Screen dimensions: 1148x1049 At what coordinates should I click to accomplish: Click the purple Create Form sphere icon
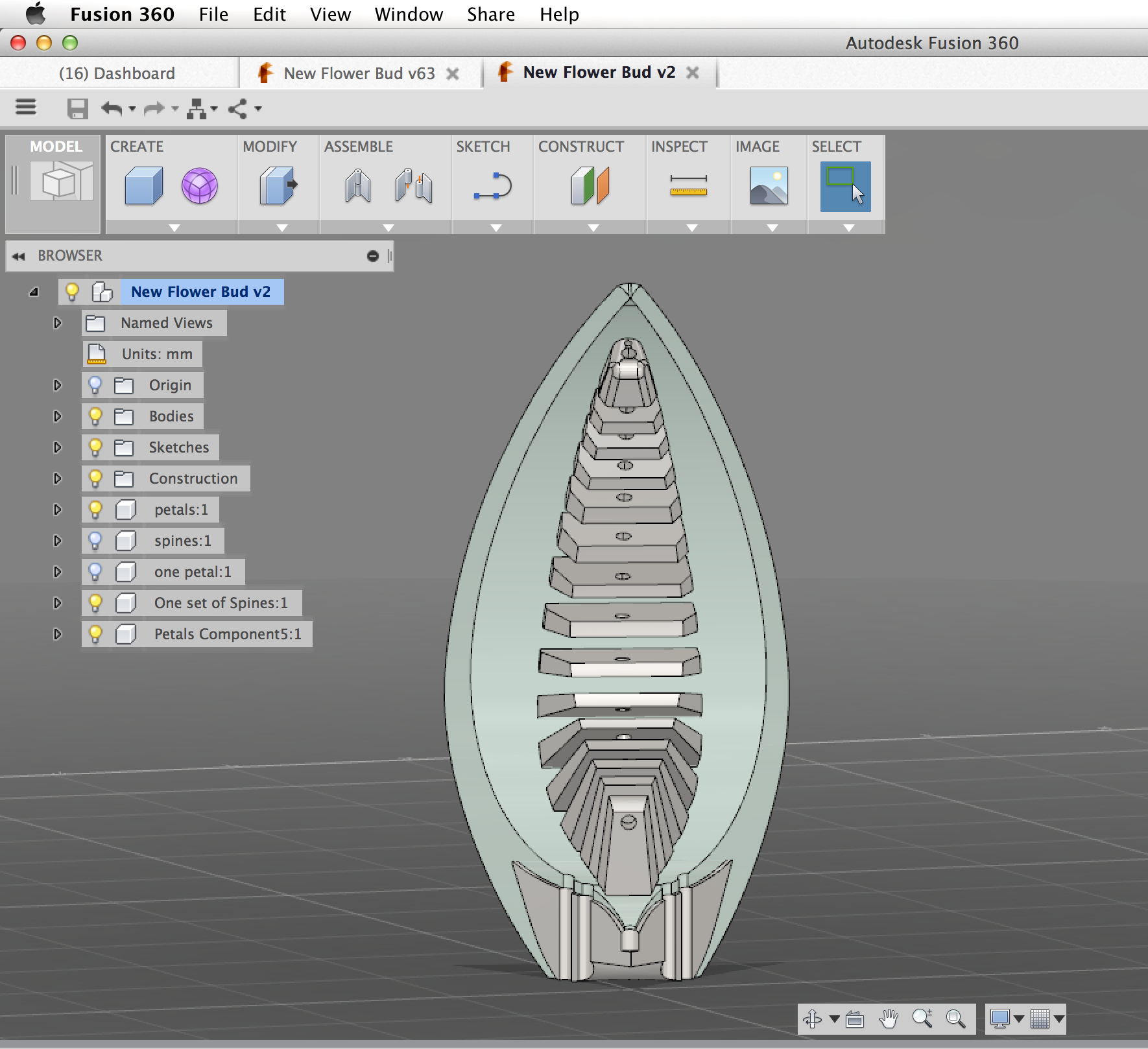pos(199,186)
